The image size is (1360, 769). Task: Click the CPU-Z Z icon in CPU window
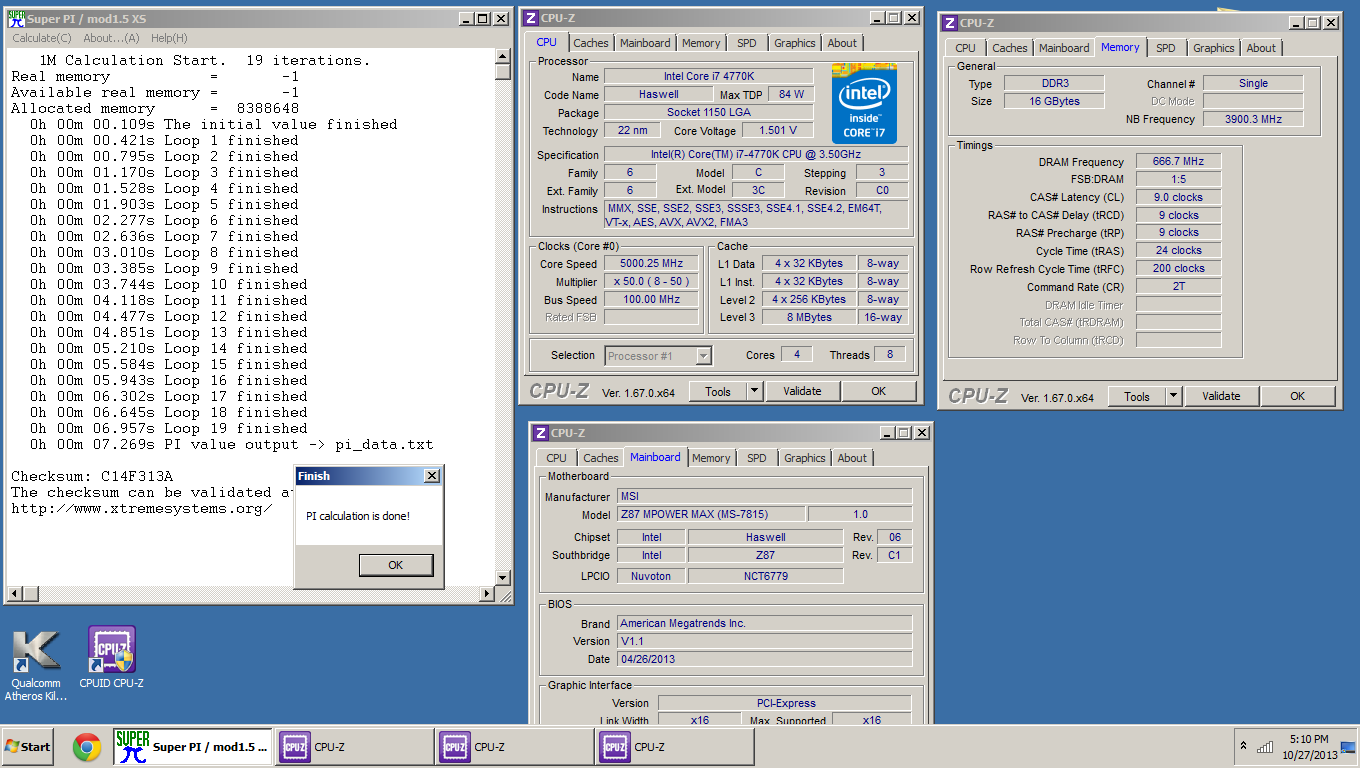click(530, 18)
